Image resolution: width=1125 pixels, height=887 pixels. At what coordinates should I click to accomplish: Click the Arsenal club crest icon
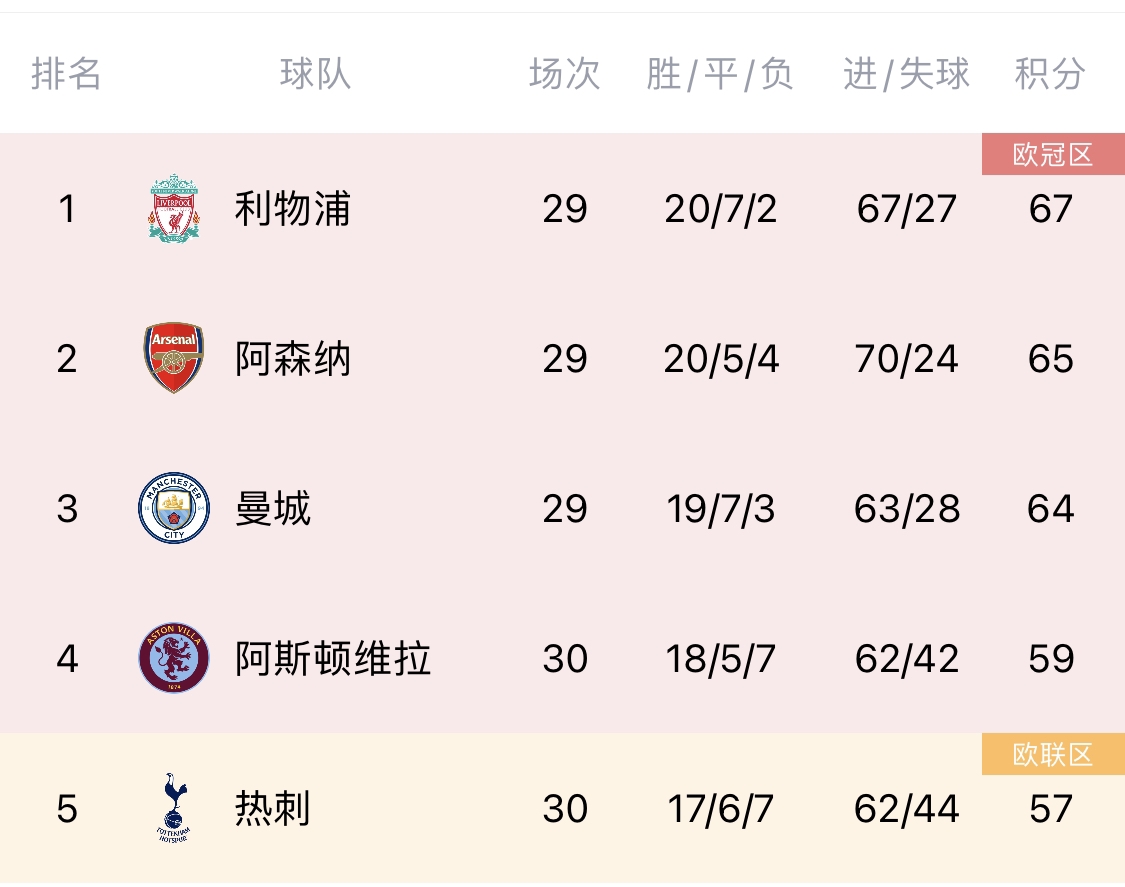[174, 358]
